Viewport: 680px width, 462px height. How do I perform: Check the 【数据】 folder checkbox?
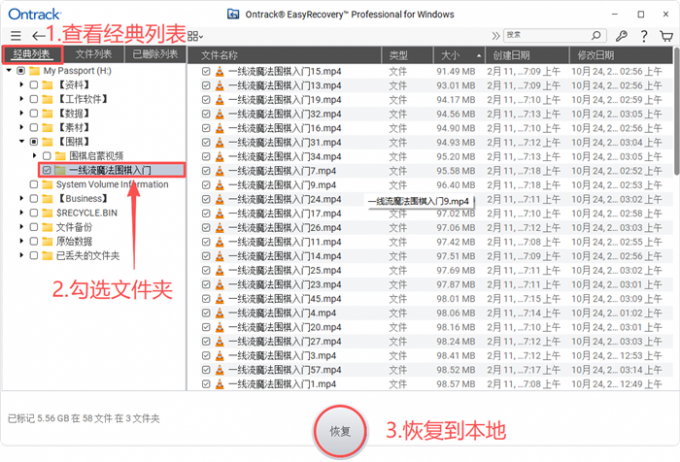[34, 113]
